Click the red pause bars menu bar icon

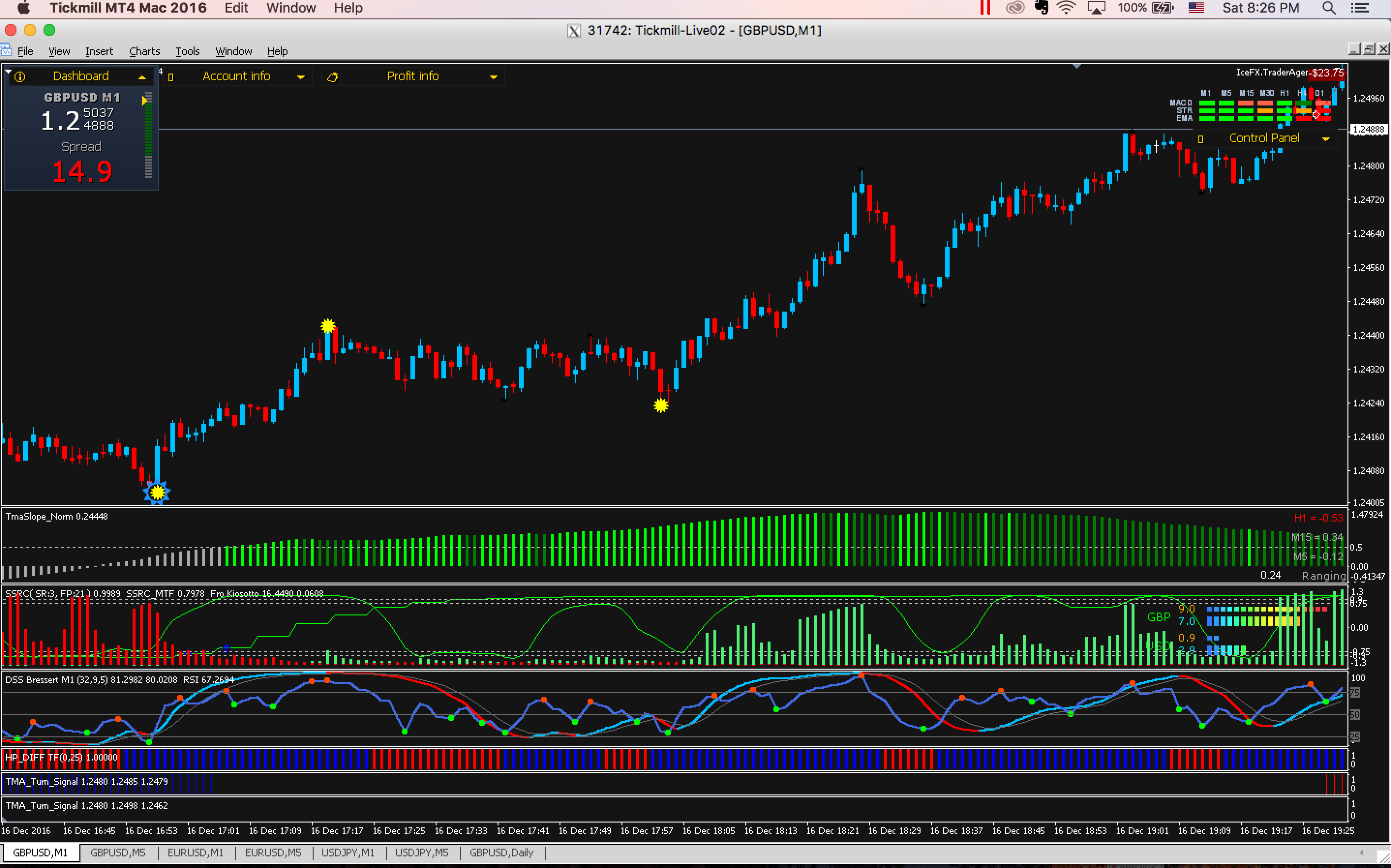(985, 8)
